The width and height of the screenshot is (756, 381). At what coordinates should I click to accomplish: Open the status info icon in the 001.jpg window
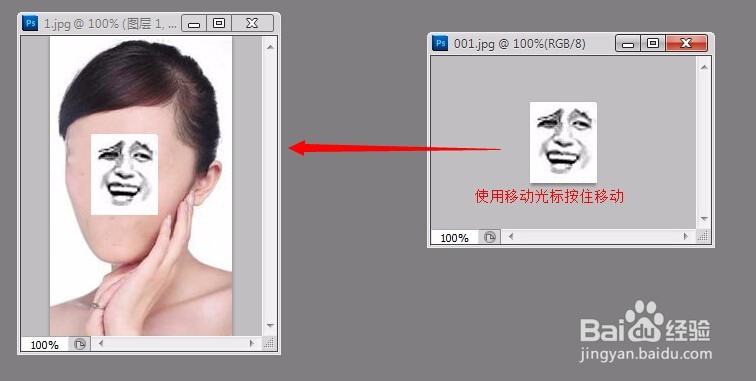(x=490, y=237)
